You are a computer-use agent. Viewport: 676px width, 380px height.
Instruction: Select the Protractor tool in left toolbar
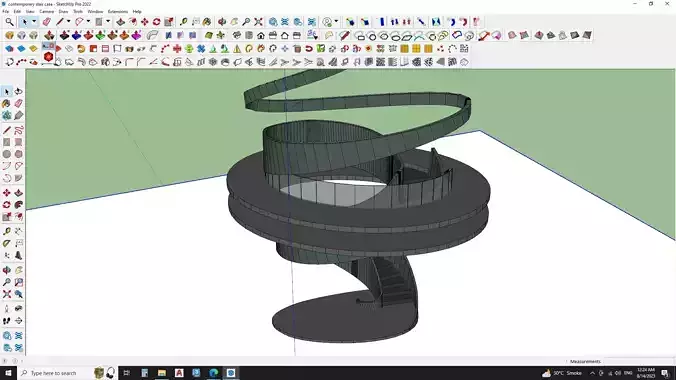click(x=6, y=244)
